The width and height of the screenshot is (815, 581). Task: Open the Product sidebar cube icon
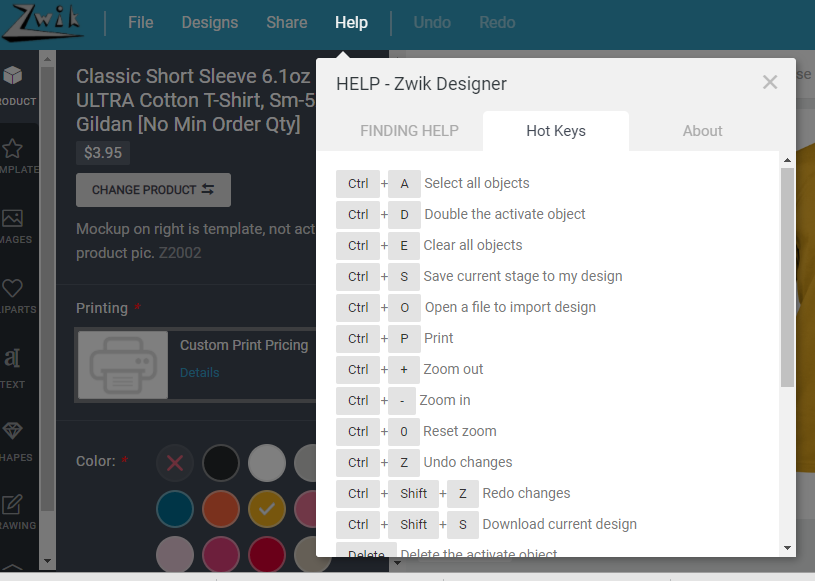coord(12,76)
